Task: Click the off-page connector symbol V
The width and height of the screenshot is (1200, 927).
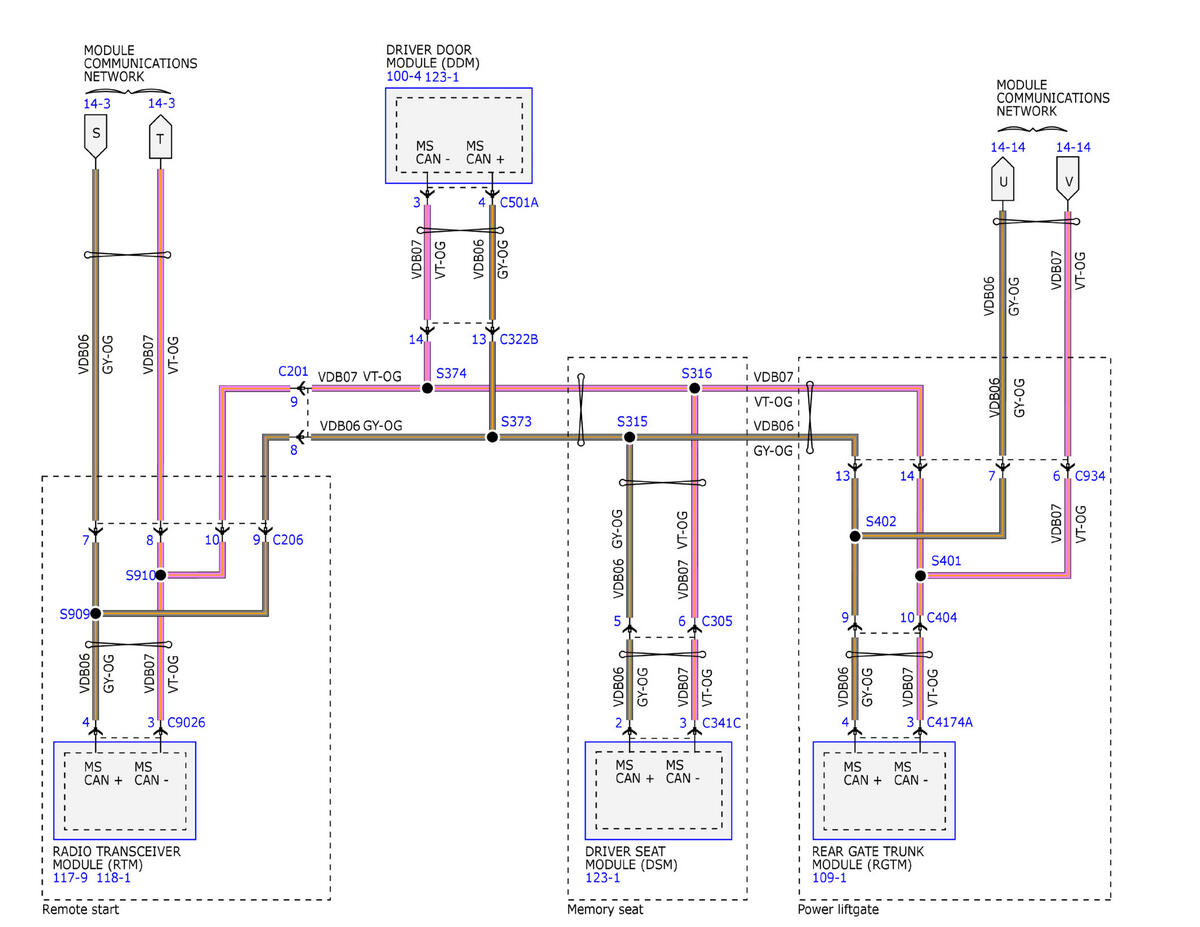Action: click(x=1067, y=182)
